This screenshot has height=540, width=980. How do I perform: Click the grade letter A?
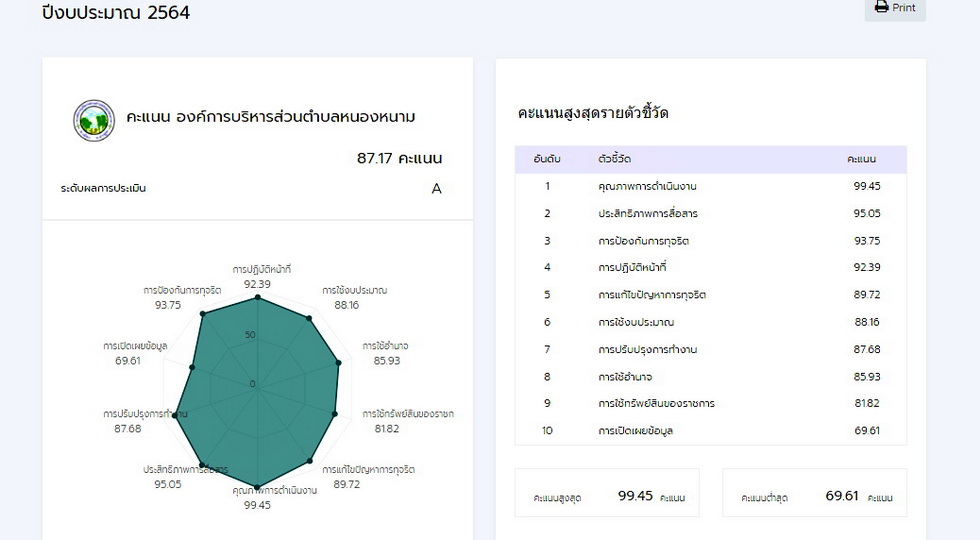tap(436, 188)
